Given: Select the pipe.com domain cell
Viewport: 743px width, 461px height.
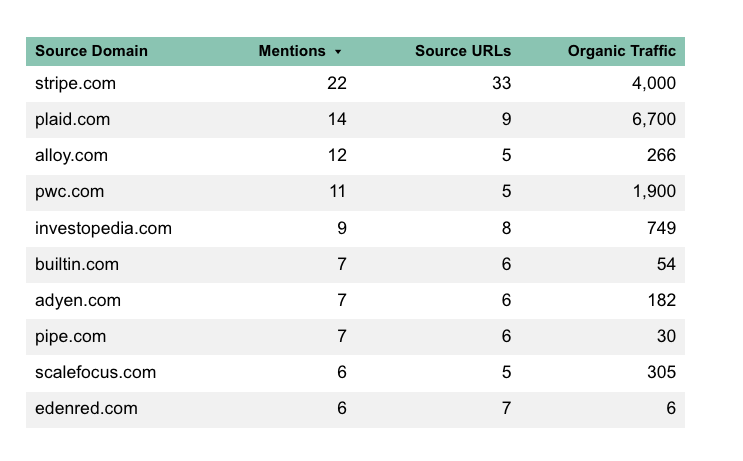Looking at the screenshot, I should (70, 336).
